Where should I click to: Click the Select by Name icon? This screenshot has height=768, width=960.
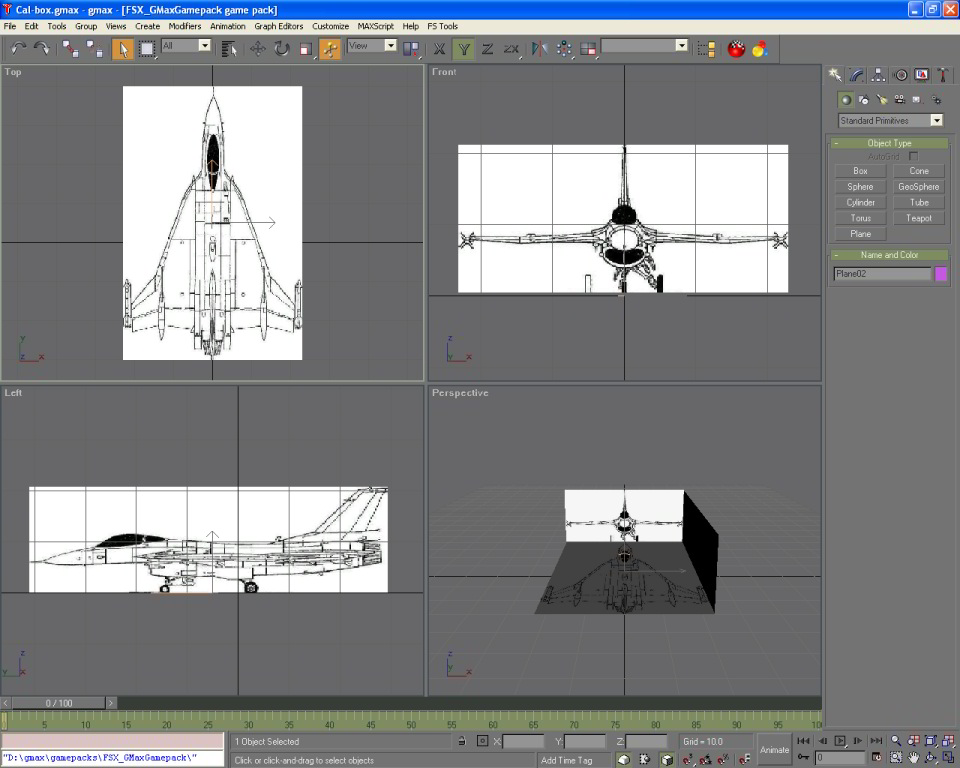click(x=229, y=48)
